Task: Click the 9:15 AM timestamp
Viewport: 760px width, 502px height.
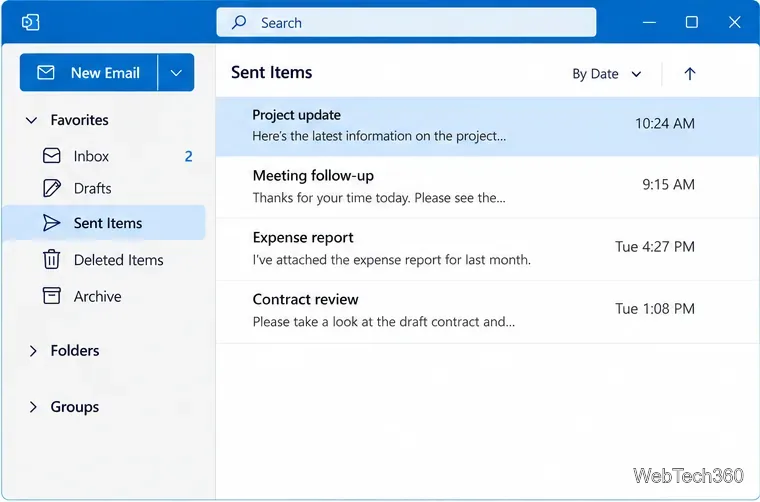Action: tap(668, 185)
